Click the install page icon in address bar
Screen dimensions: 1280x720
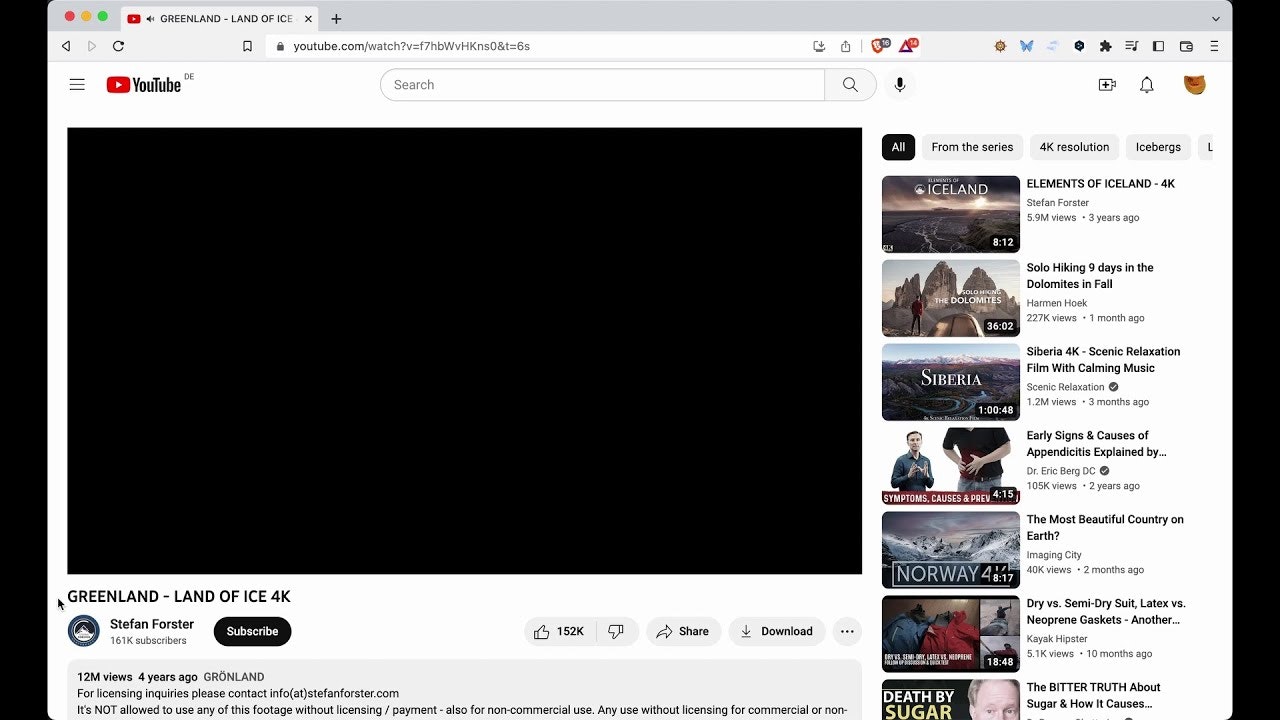coord(819,46)
